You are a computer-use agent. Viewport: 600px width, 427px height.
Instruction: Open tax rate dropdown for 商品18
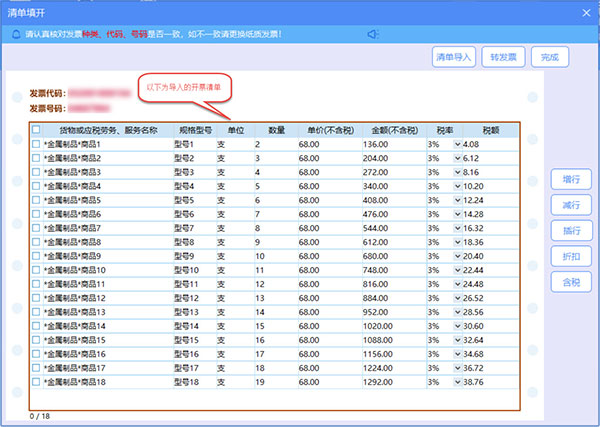coord(457,382)
